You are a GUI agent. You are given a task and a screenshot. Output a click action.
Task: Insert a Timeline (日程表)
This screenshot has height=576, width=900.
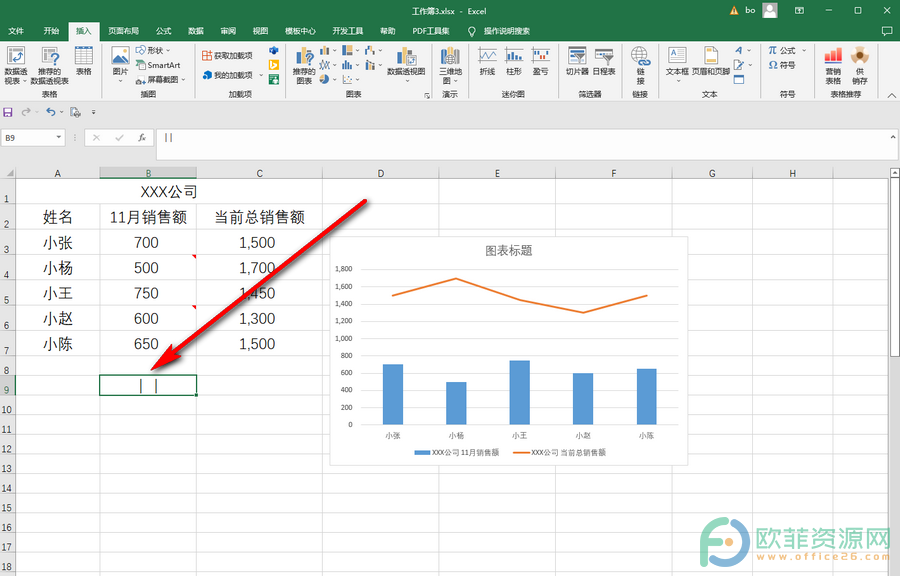[x=604, y=61]
